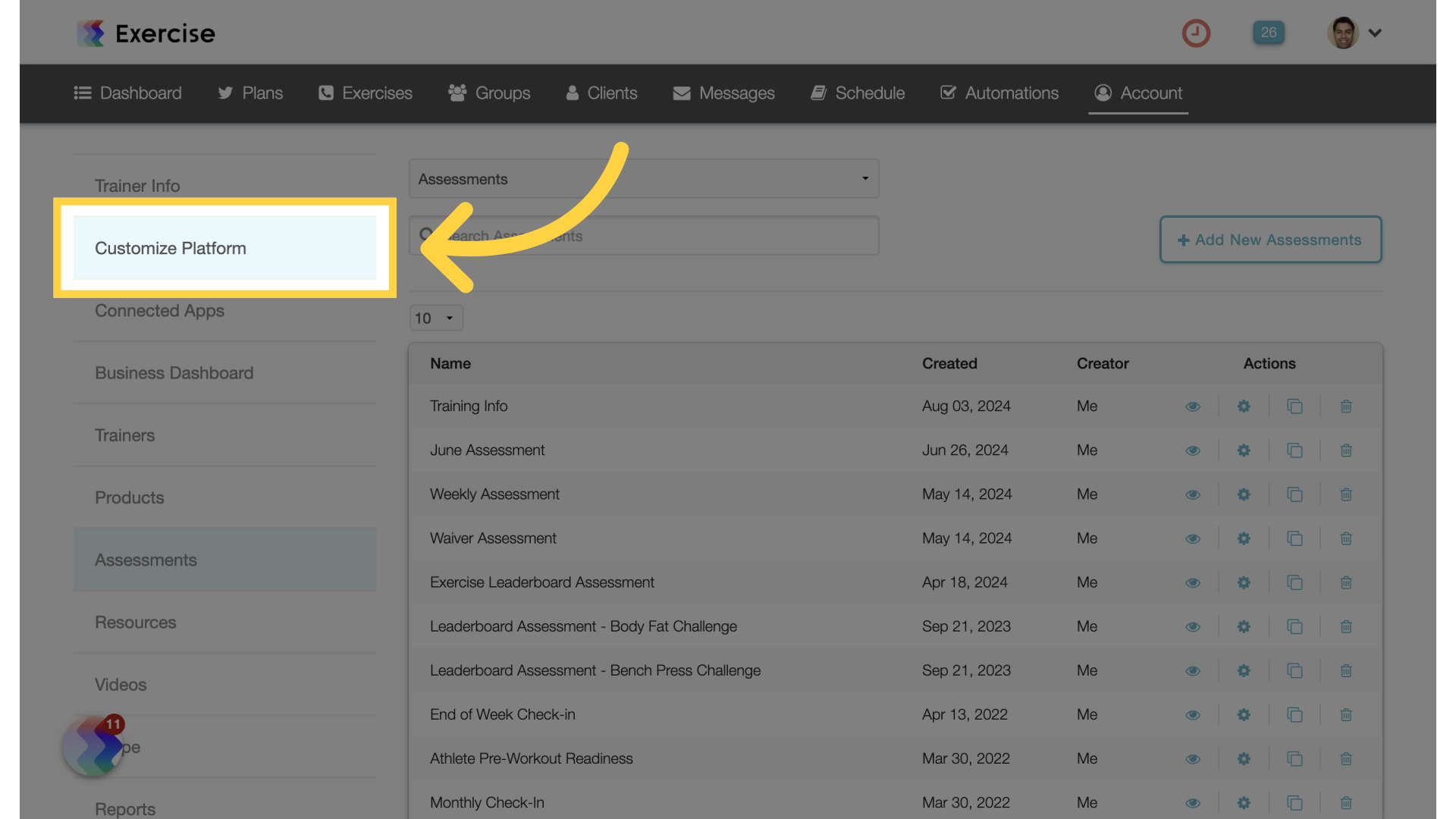Image resolution: width=1456 pixels, height=819 pixels.
Task: Open the Monthly Check-In assessment name
Action: click(487, 802)
